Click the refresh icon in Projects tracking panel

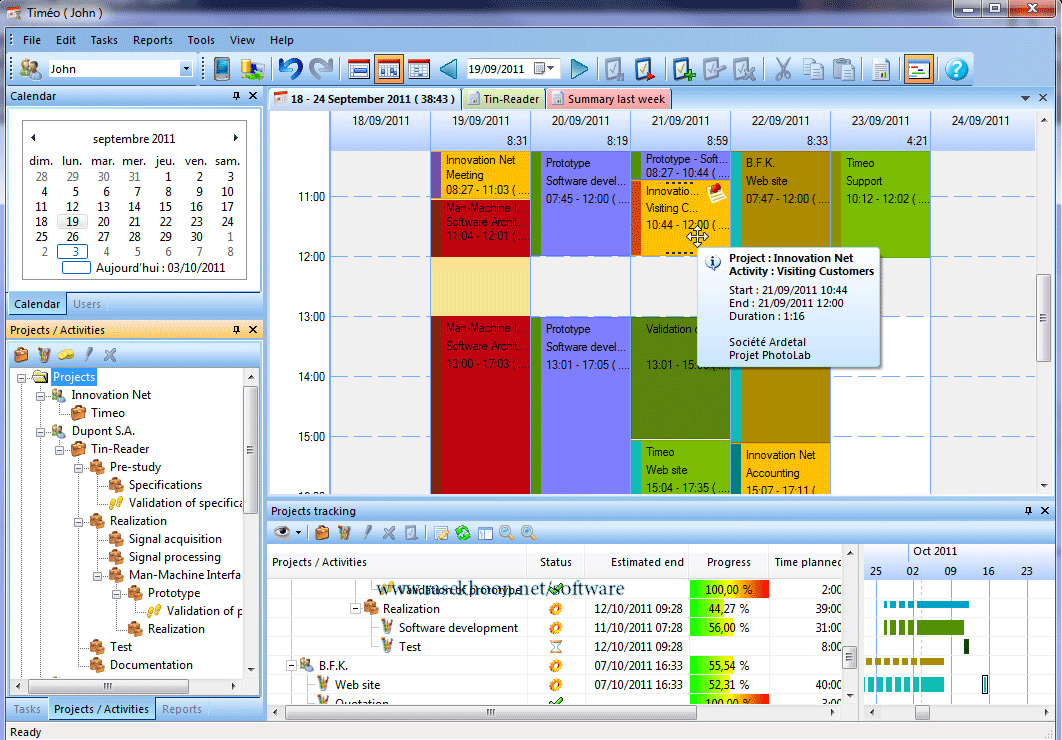coord(462,532)
